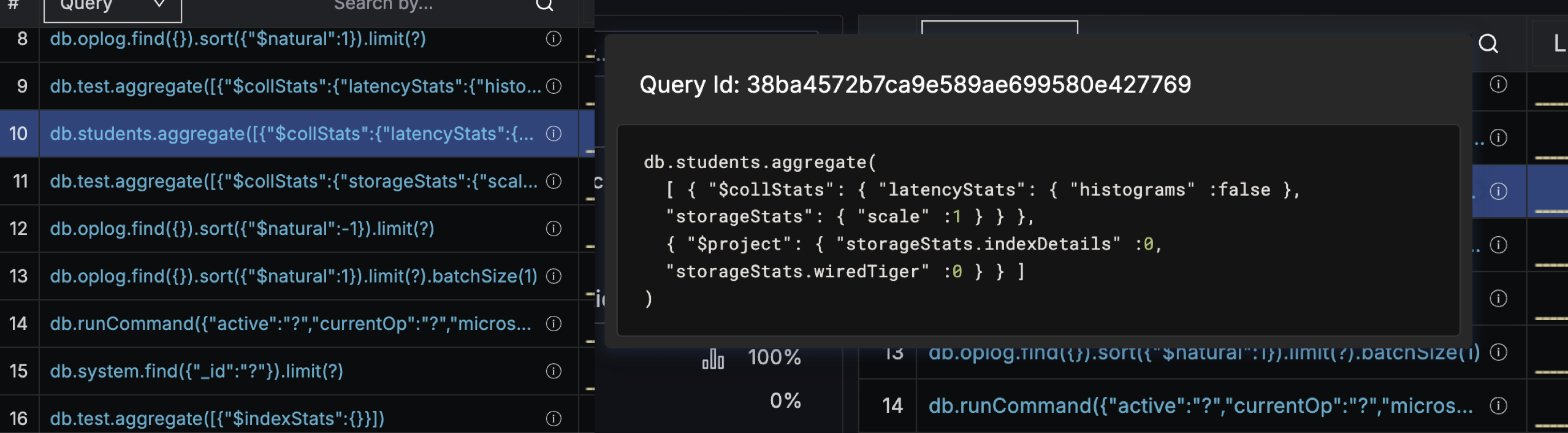The height and width of the screenshot is (433, 1568).
Task: Click the Search by input field
Action: pos(384,5)
